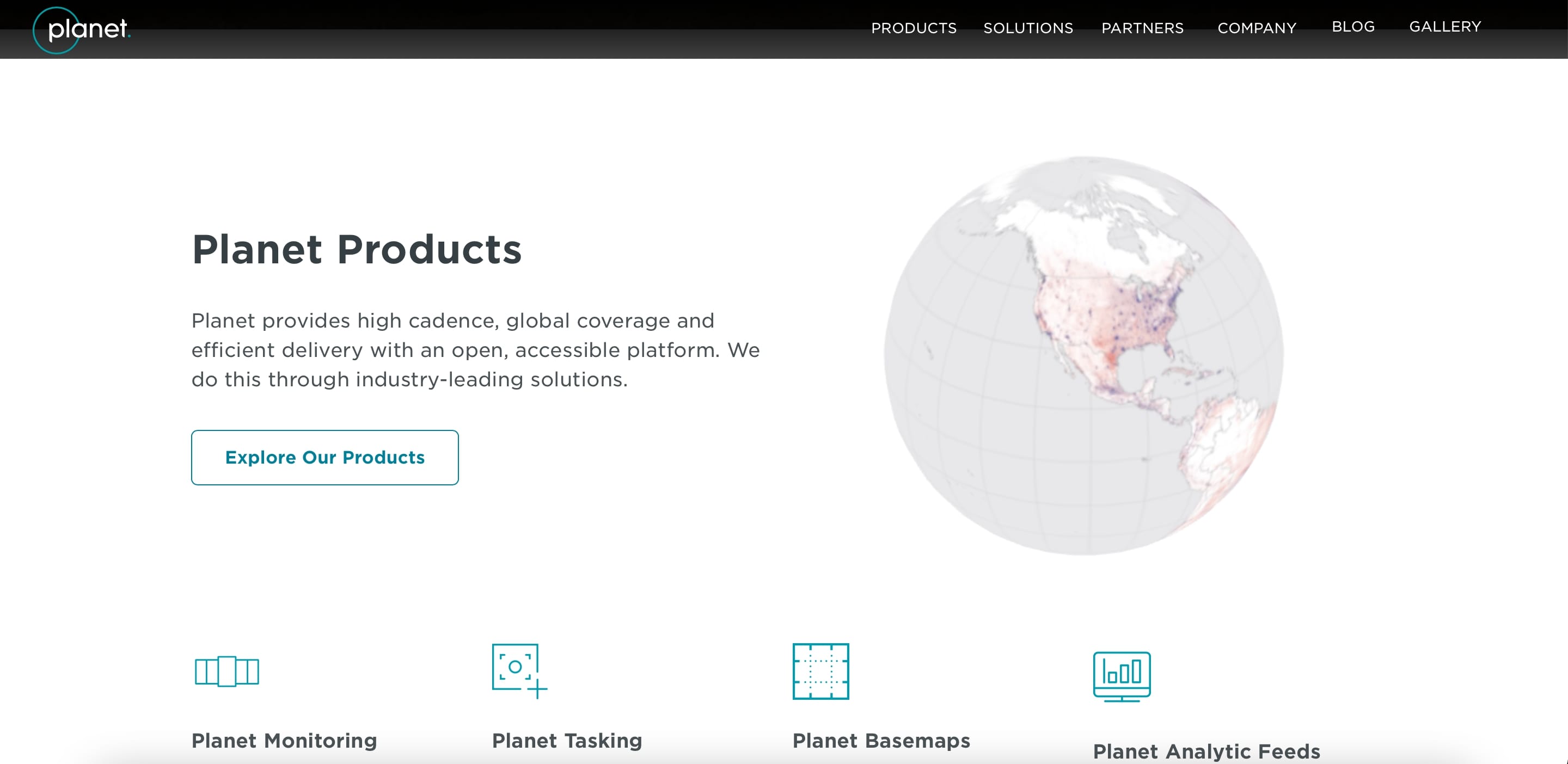Open the Partners menu
The image size is (1568, 764).
[x=1143, y=28]
